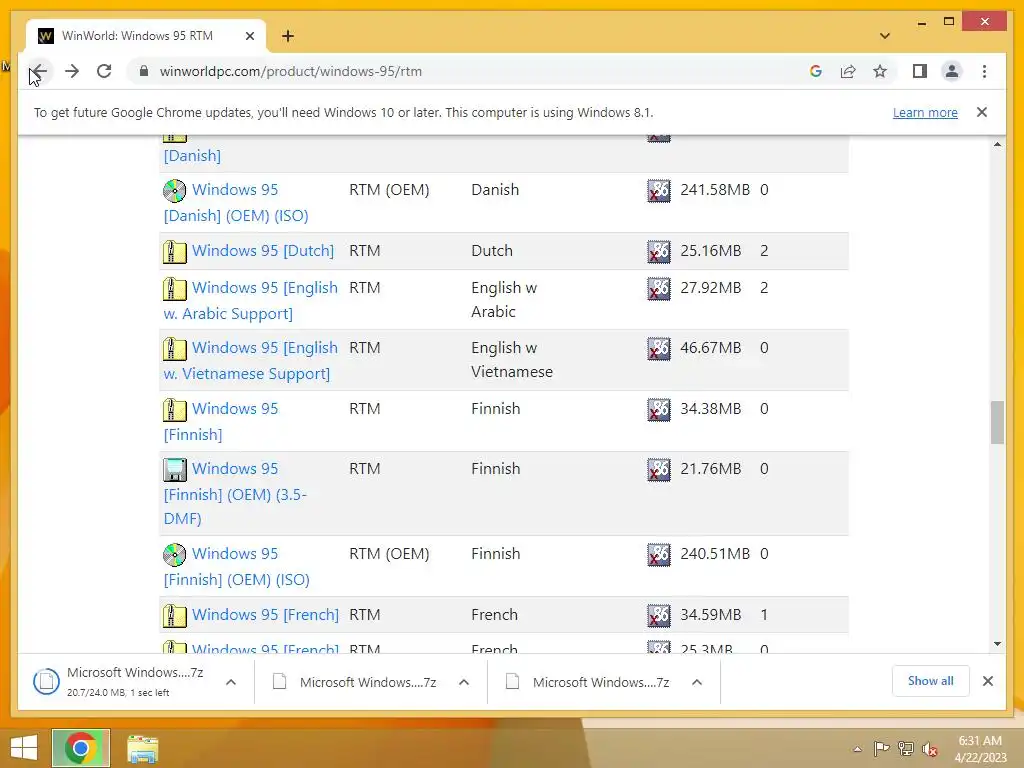Click the zip icon for Finnish RTM row
This screenshot has width=1024, height=768.
[174, 409]
